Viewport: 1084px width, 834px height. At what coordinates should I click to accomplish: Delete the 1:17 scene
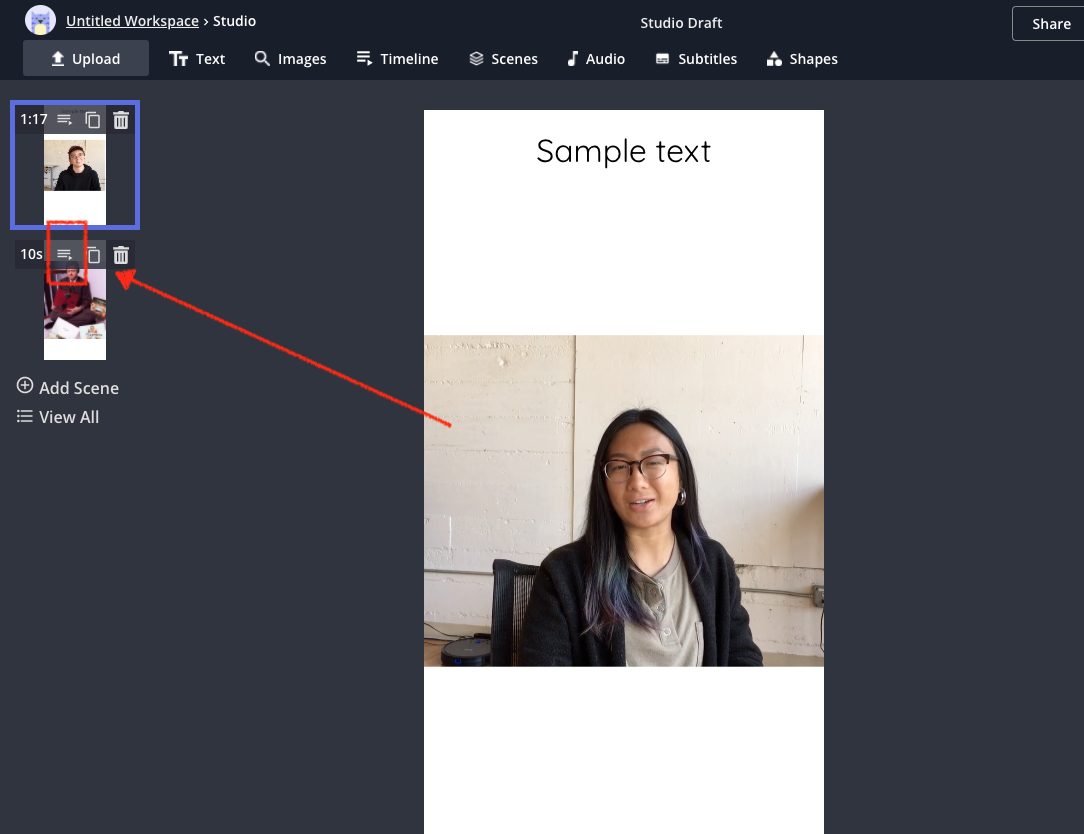(x=121, y=120)
